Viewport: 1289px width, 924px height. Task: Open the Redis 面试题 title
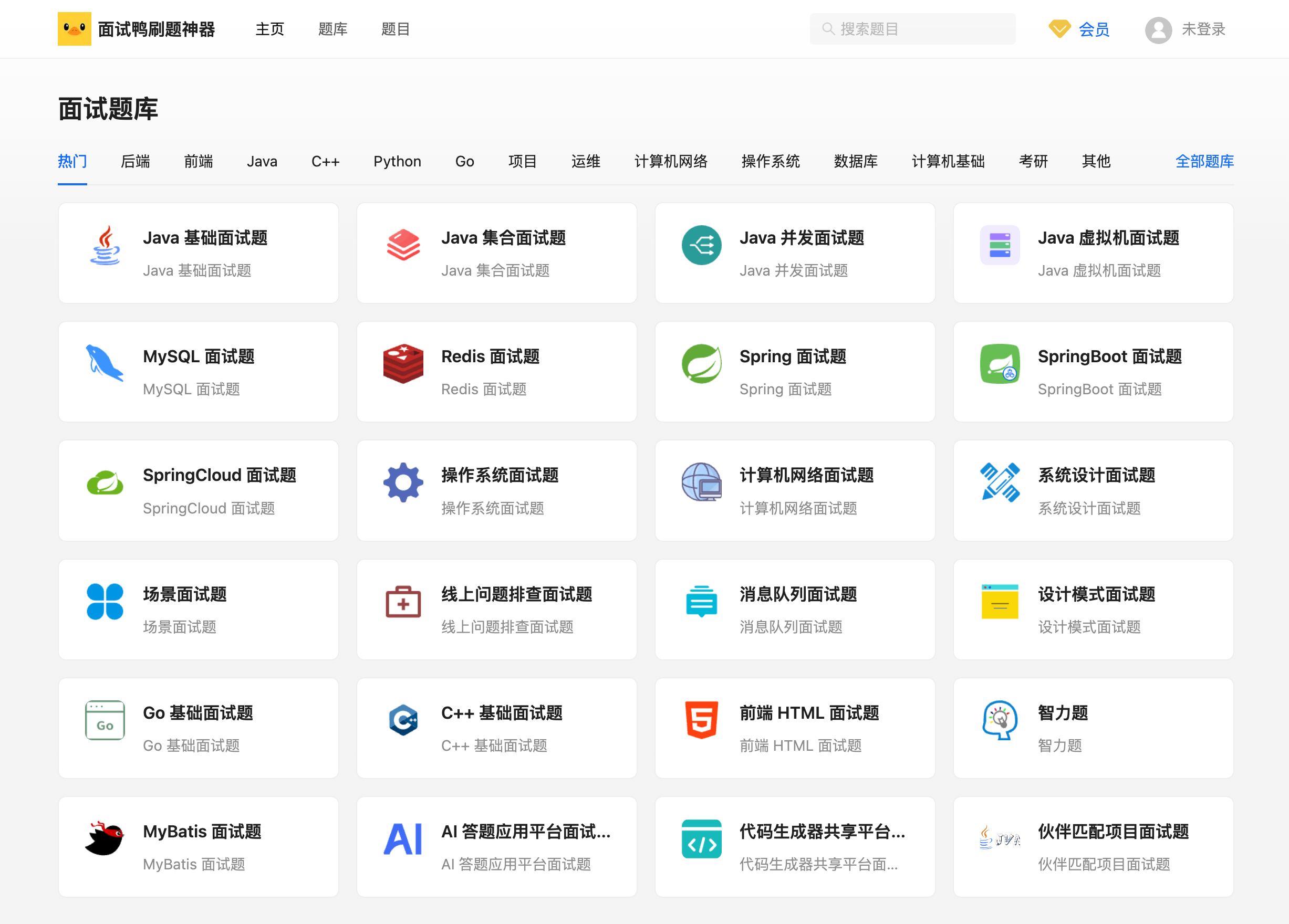[490, 356]
